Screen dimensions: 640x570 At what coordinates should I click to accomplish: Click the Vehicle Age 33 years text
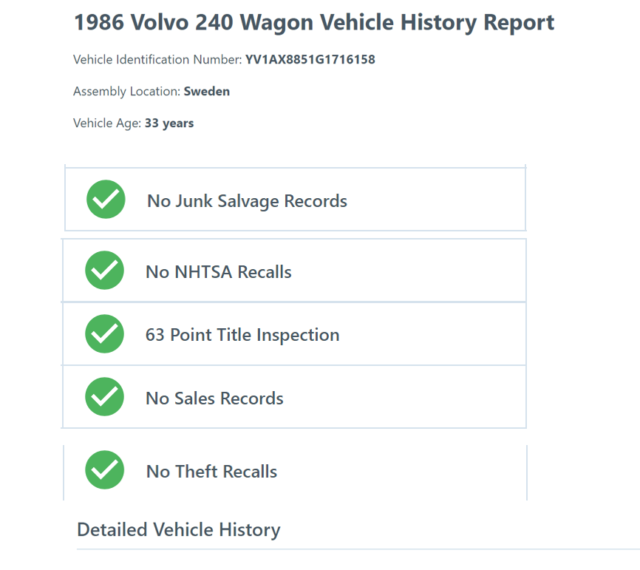pyautogui.click(x=133, y=123)
